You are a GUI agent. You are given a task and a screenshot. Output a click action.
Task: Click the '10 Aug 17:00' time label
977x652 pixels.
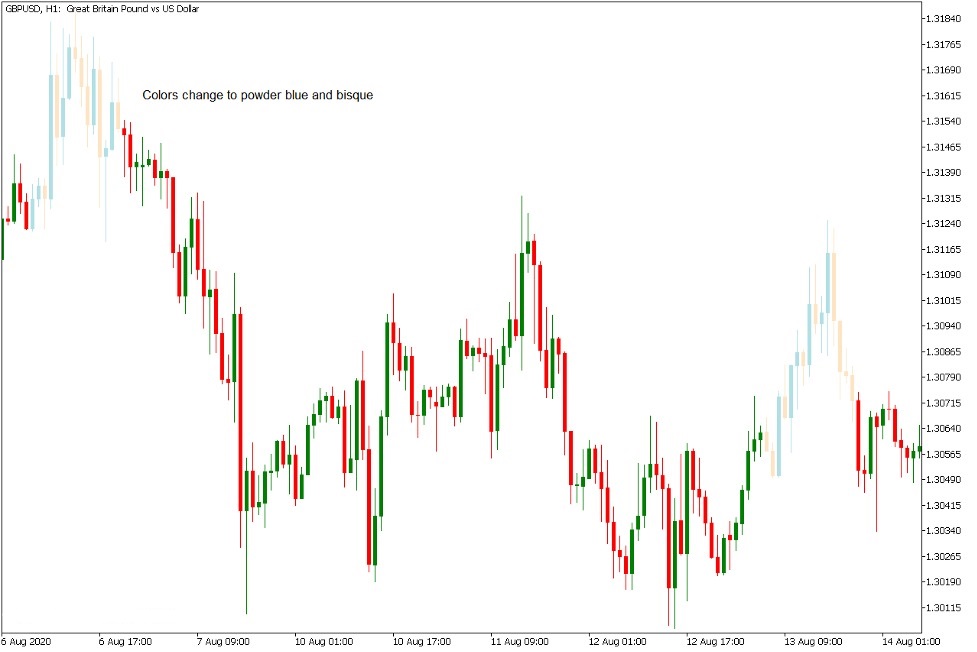click(x=422, y=641)
